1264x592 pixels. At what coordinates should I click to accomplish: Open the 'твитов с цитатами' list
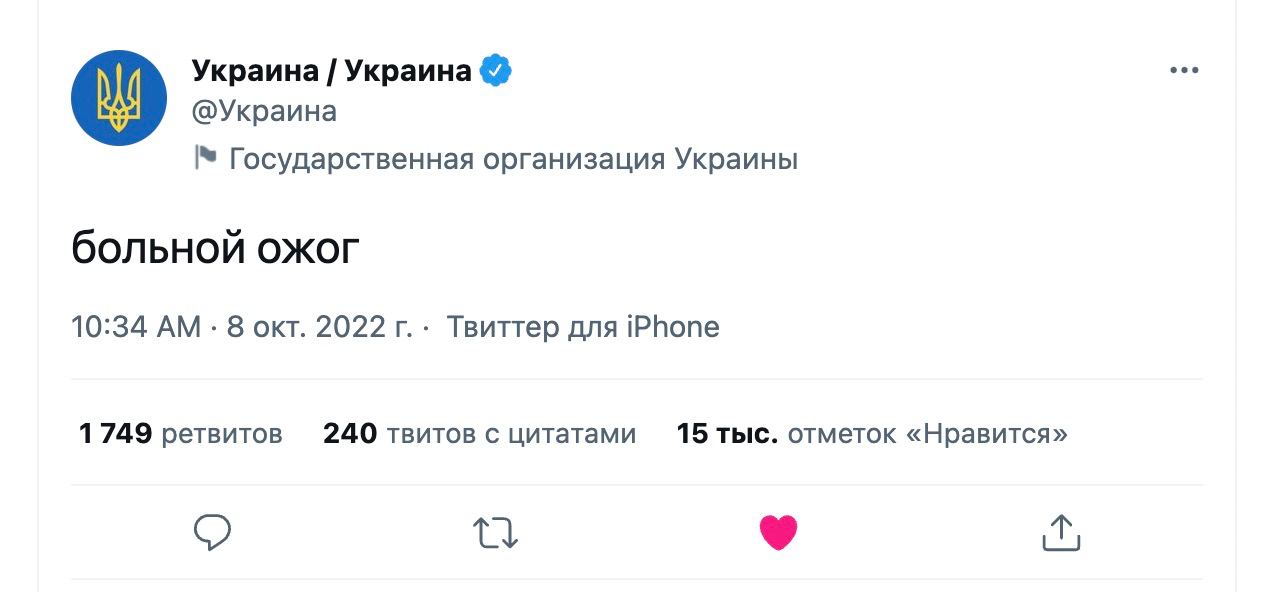[x=510, y=434]
